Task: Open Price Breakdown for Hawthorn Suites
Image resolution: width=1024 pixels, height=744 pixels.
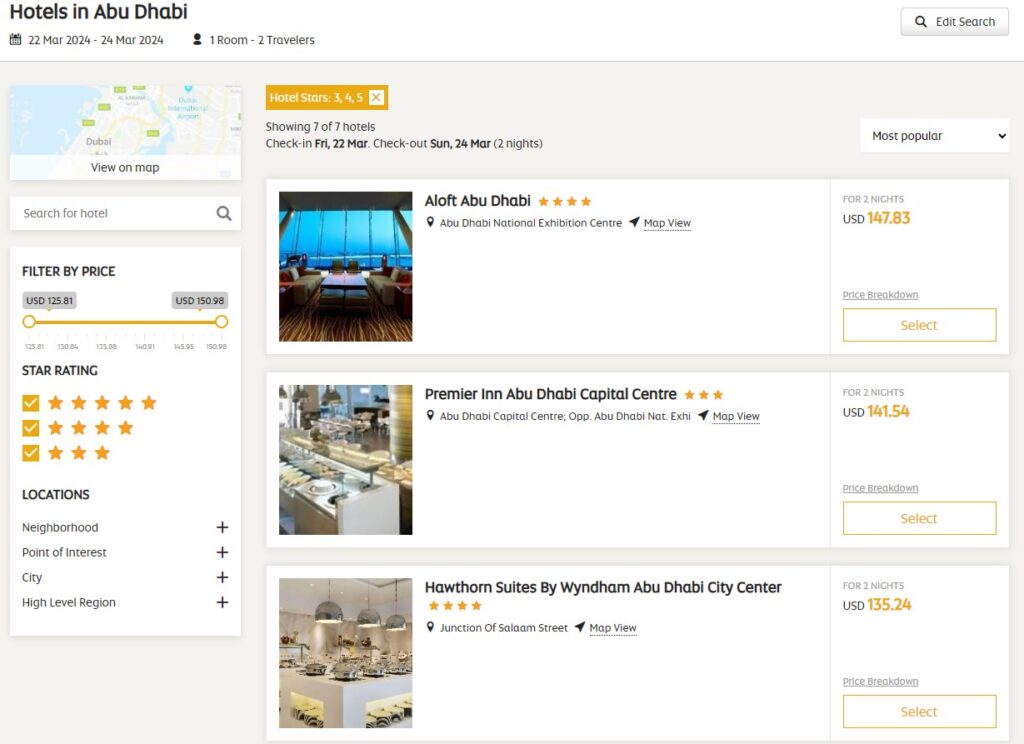Action: click(880, 681)
